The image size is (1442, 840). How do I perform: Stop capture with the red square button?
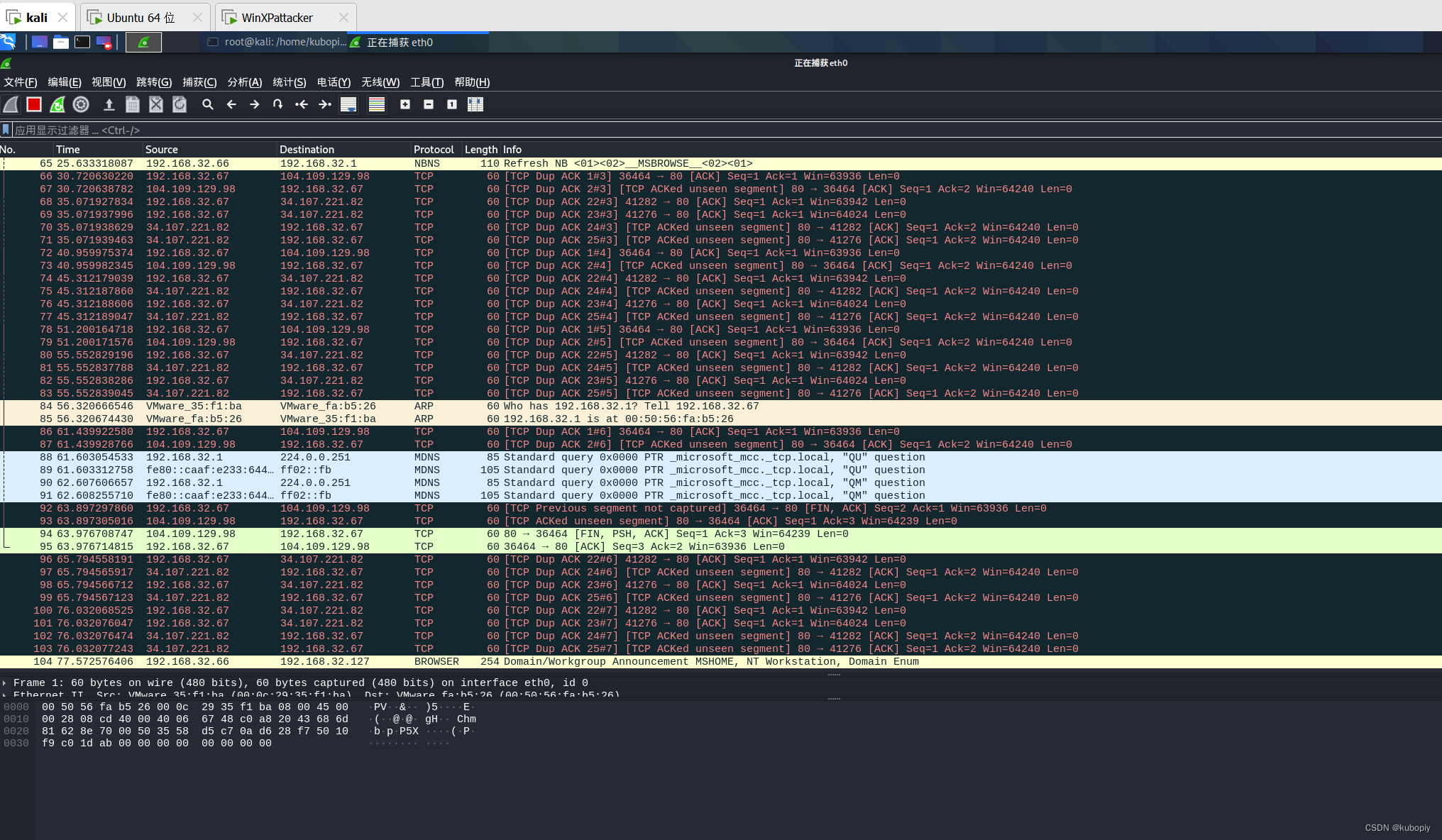(x=34, y=104)
